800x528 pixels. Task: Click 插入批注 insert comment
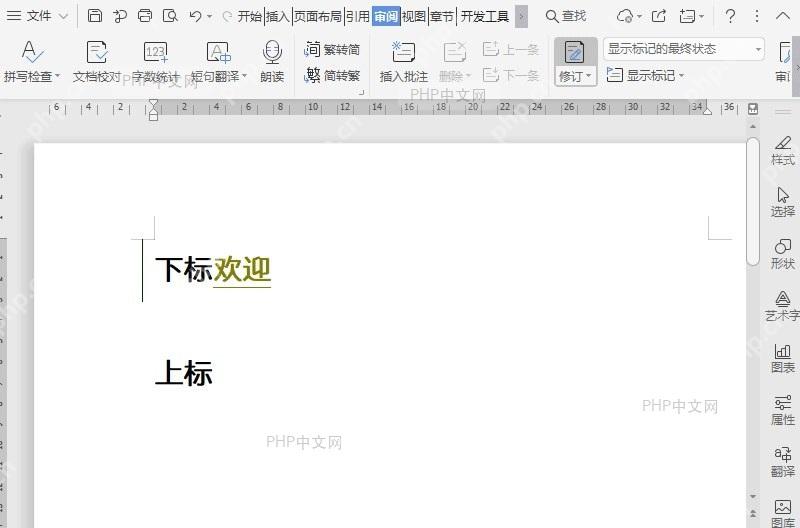[404, 62]
